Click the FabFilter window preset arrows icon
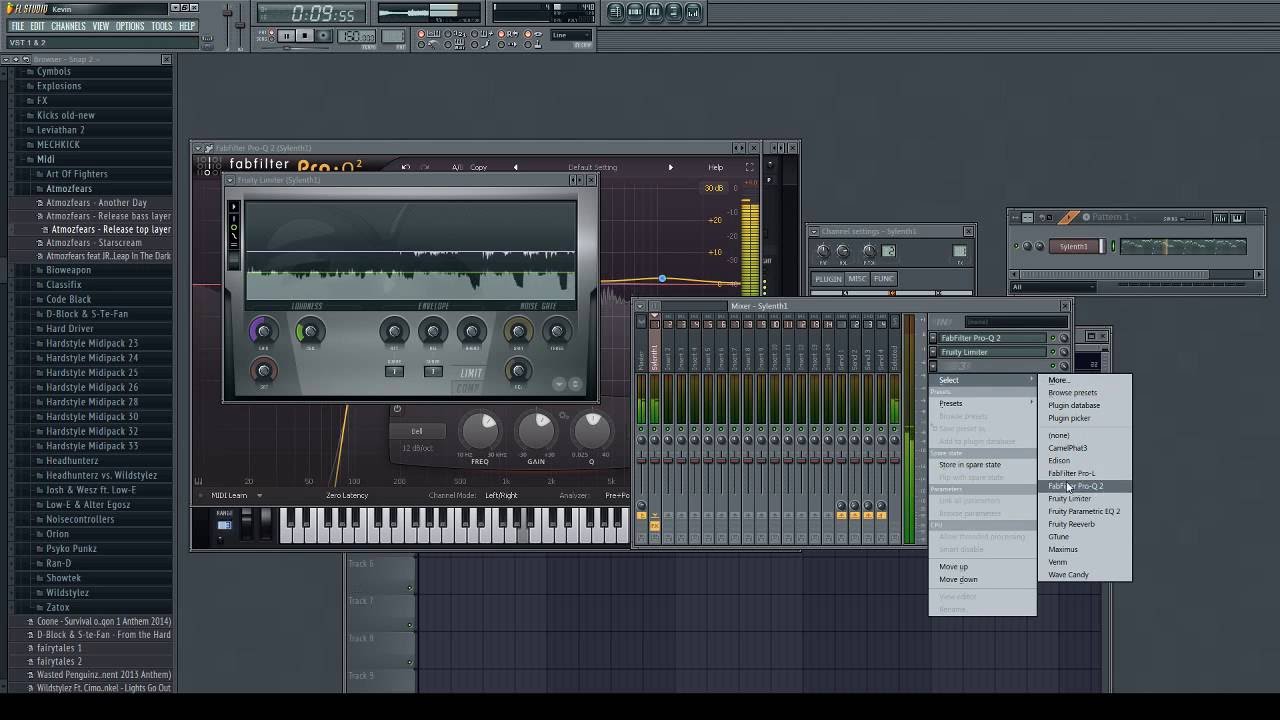 738,148
